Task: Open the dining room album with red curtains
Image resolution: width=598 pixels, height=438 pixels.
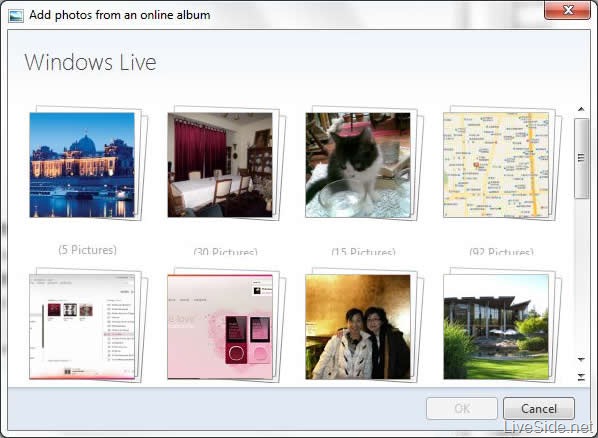Action: [220, 165]
